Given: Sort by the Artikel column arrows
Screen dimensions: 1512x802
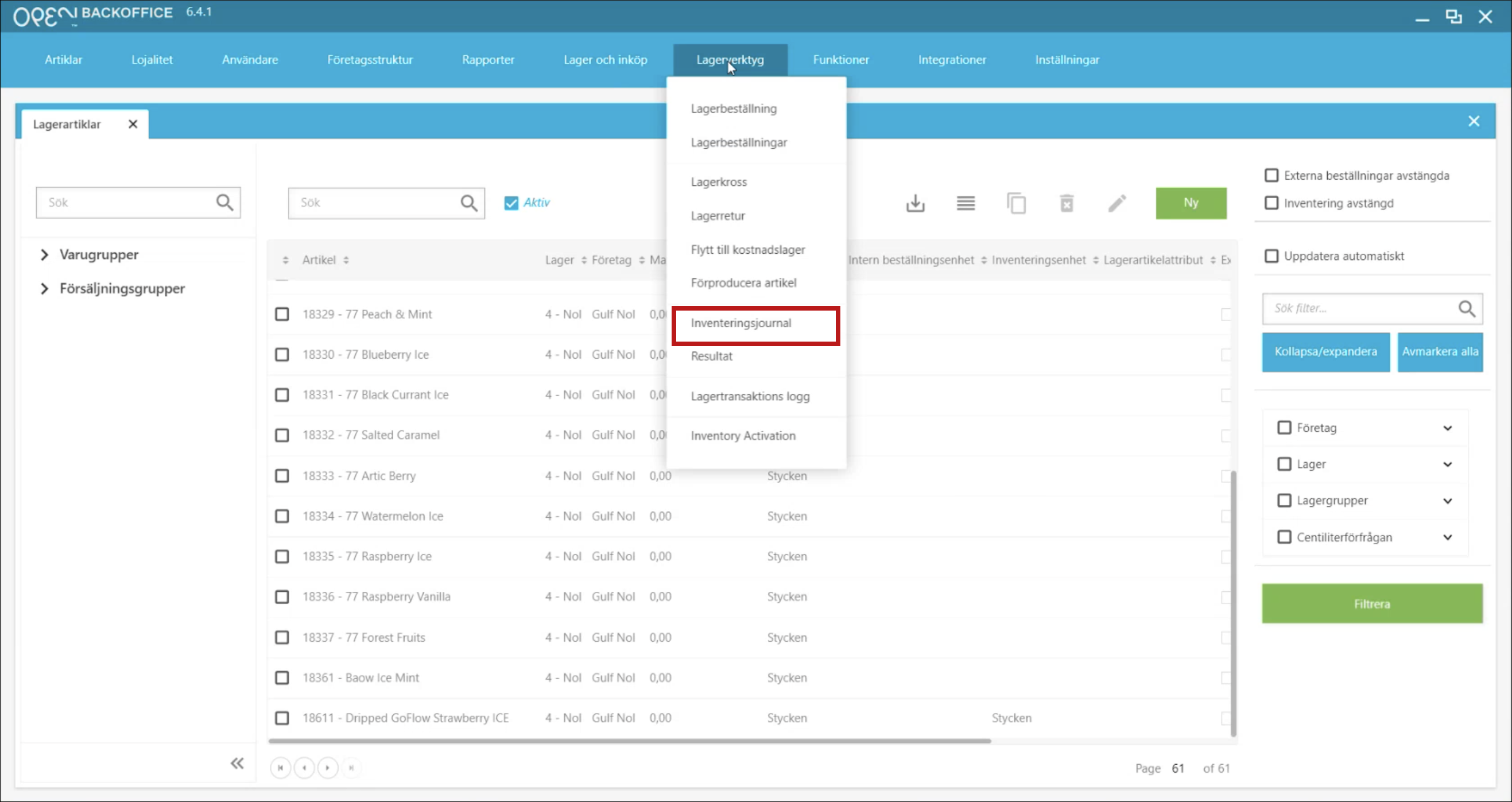Looking at the screenshot, I should point(346,260).
